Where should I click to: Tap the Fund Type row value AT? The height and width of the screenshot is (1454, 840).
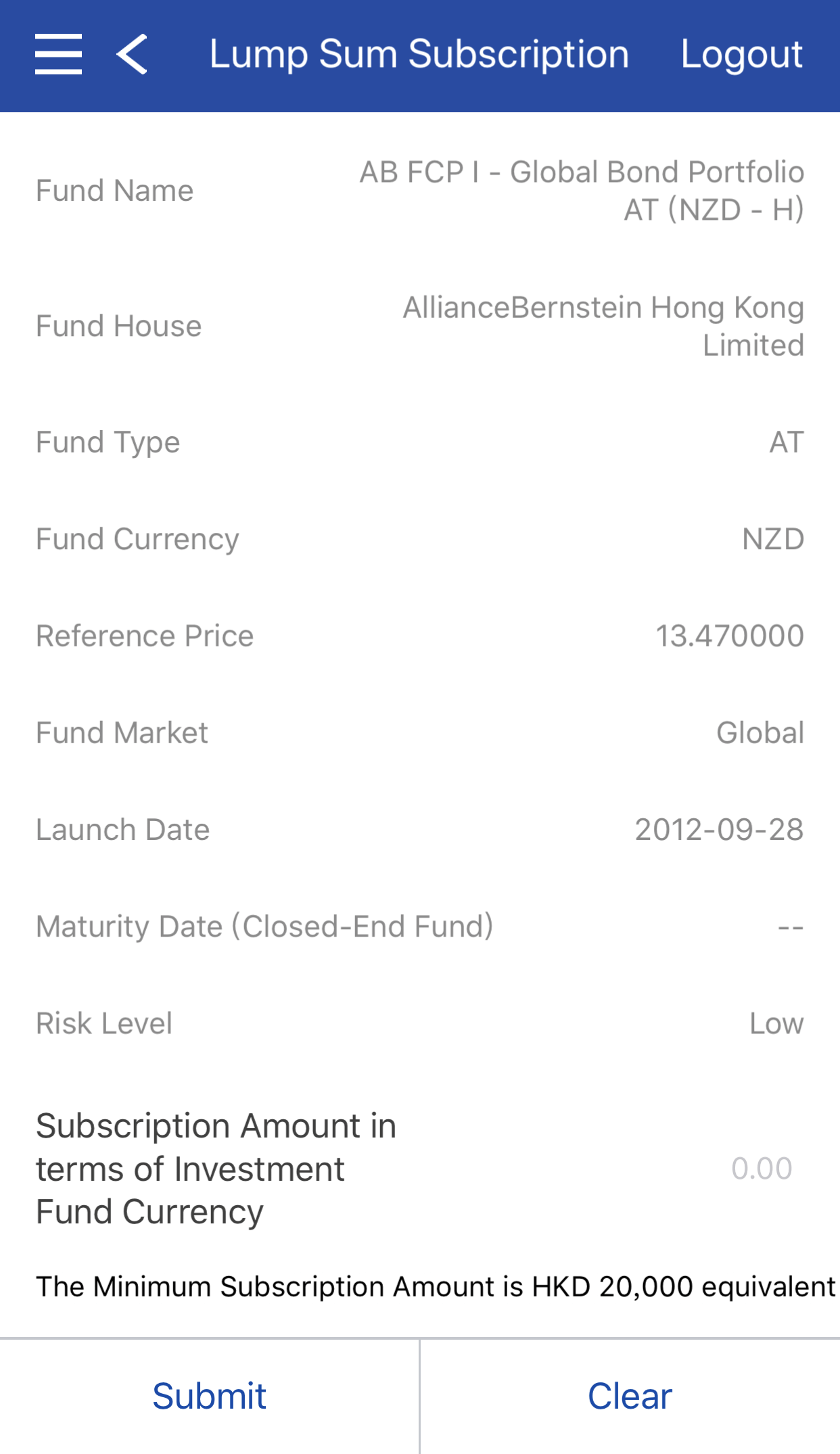[x=787, y=442]
